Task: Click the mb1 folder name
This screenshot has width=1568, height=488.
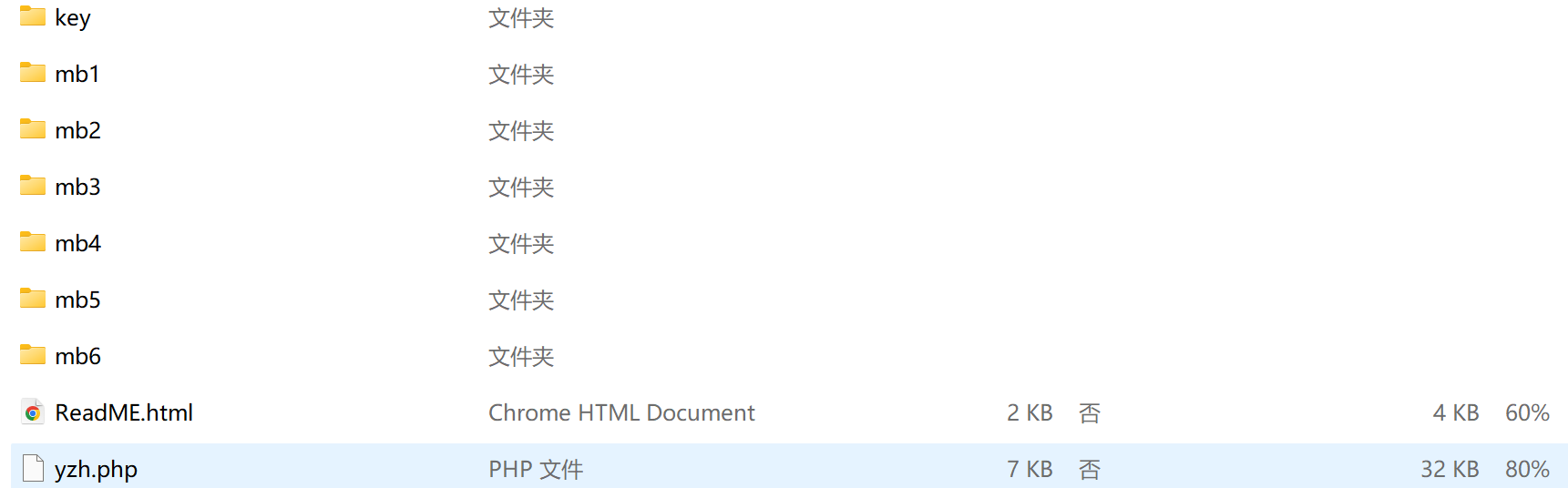Action: 77,74
